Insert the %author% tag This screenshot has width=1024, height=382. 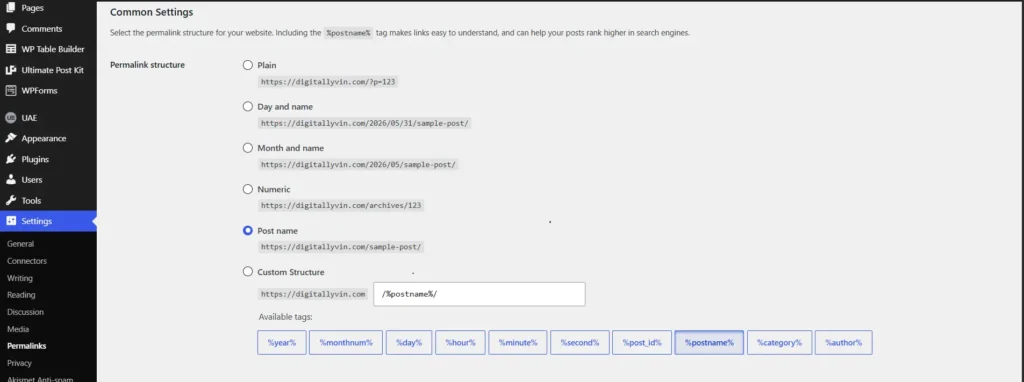click(844, 342)
